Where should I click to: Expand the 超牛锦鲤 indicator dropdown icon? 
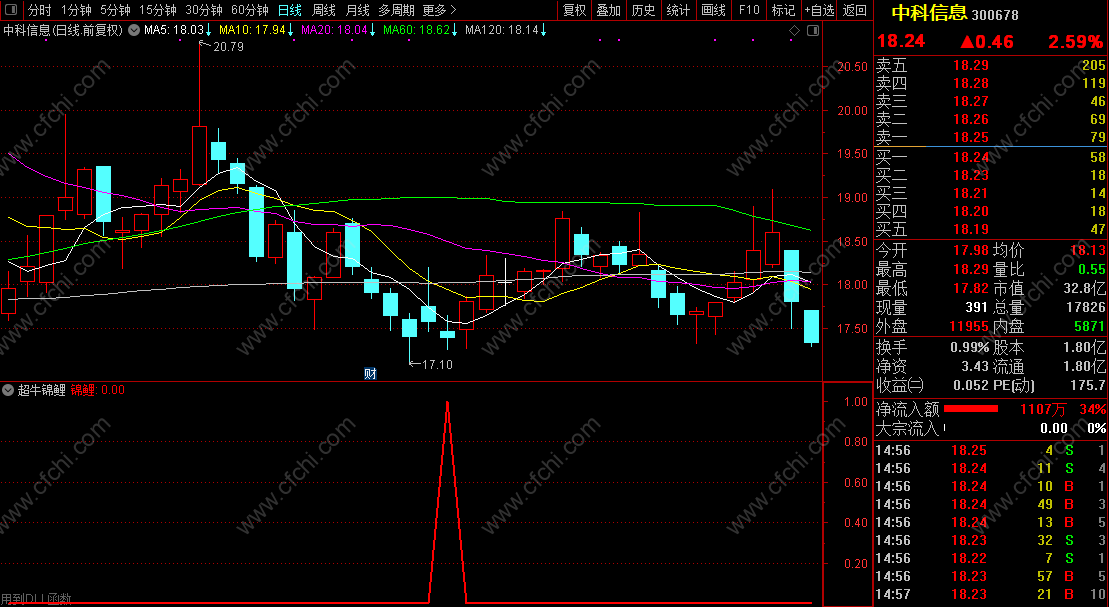8,390
